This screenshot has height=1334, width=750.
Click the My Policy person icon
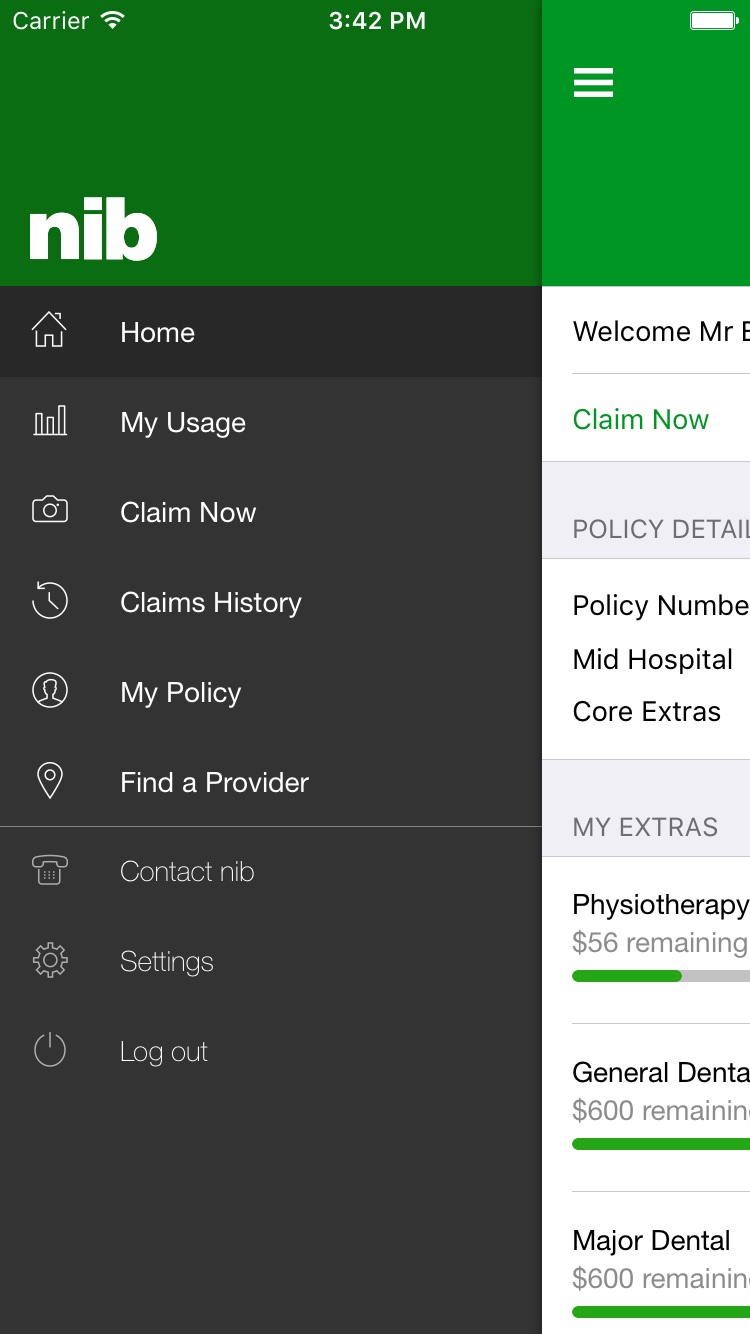pos(50,690)
